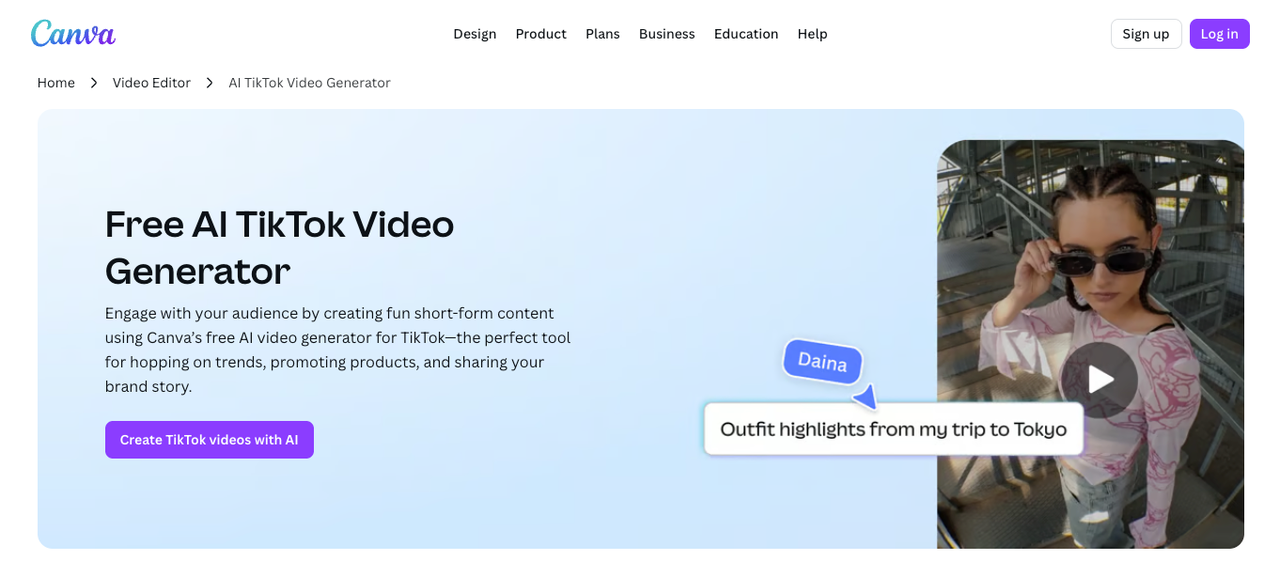Image resolution: width=1280 pixels, height=576 pixels.
Task: Click the video thumbnail of woman with sunglasses
Action: 1090,344
